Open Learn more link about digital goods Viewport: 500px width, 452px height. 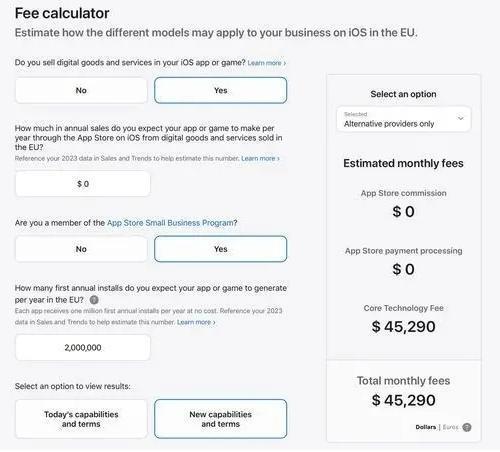[267, 63]
